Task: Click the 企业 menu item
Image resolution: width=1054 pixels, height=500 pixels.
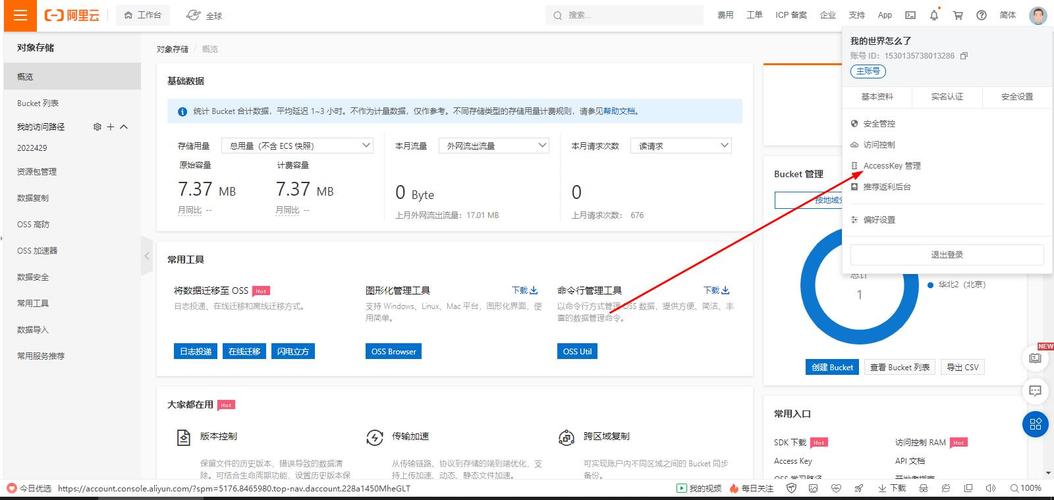Action: 827,15
